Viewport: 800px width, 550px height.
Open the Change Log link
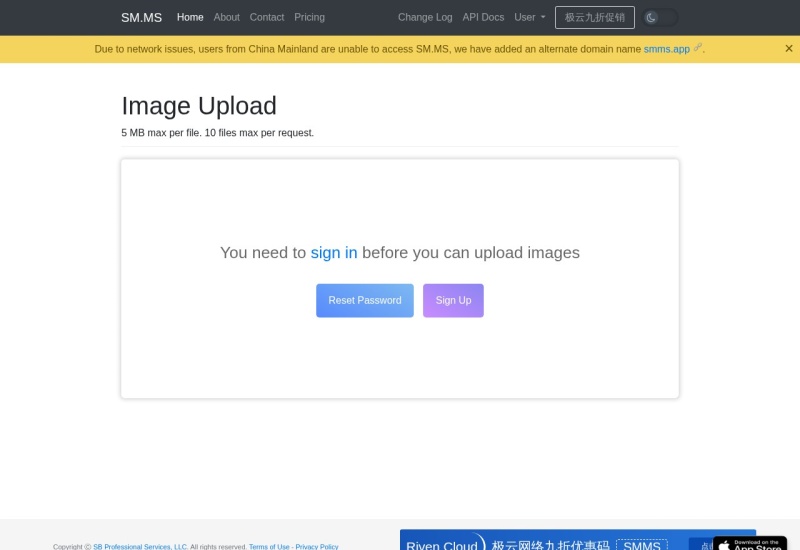[x=425, y=17]
